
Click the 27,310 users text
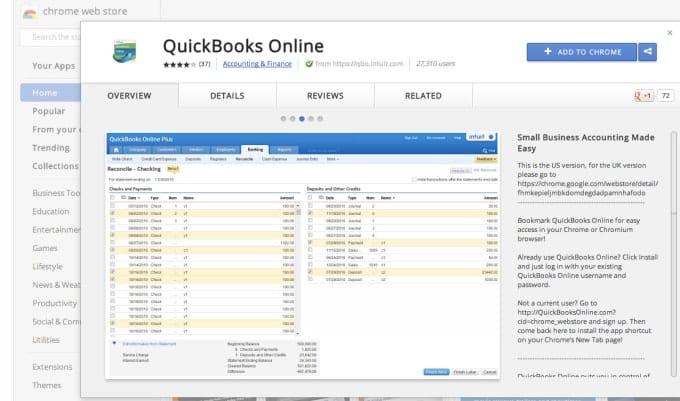pyautogui.click(x=435, y=64)
